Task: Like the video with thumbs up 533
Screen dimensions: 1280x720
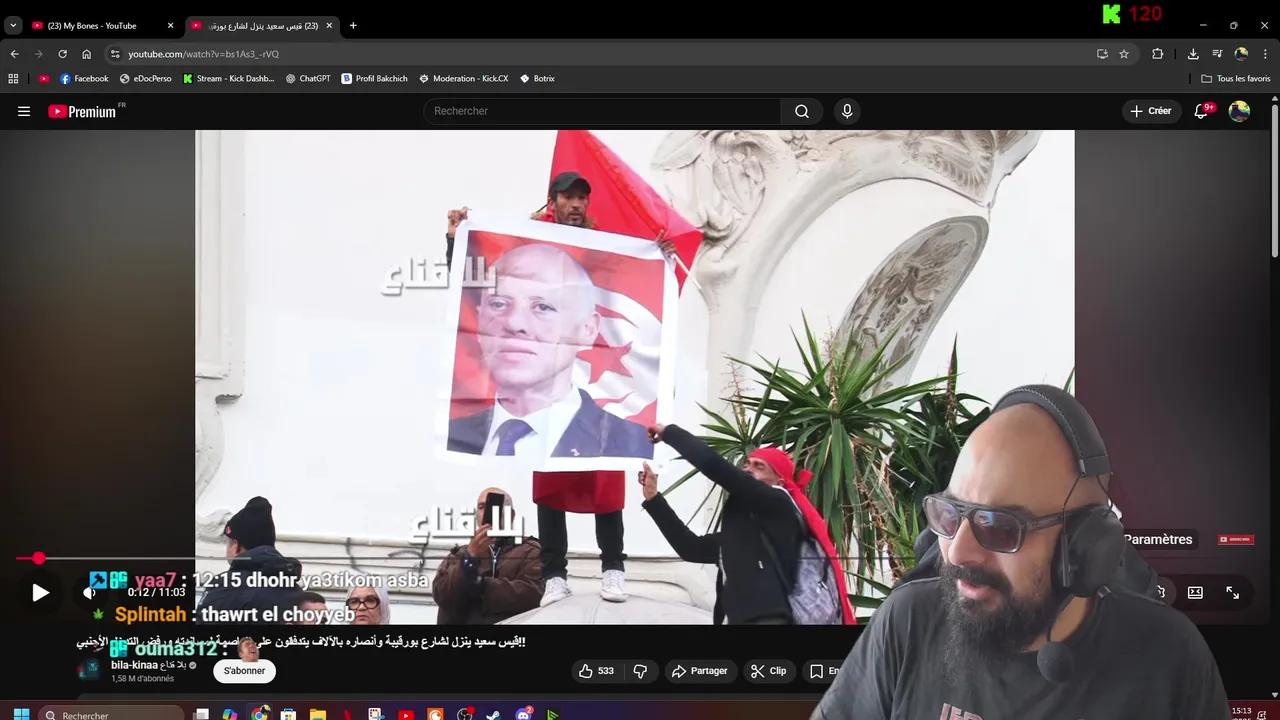Action: pos(596,671)
